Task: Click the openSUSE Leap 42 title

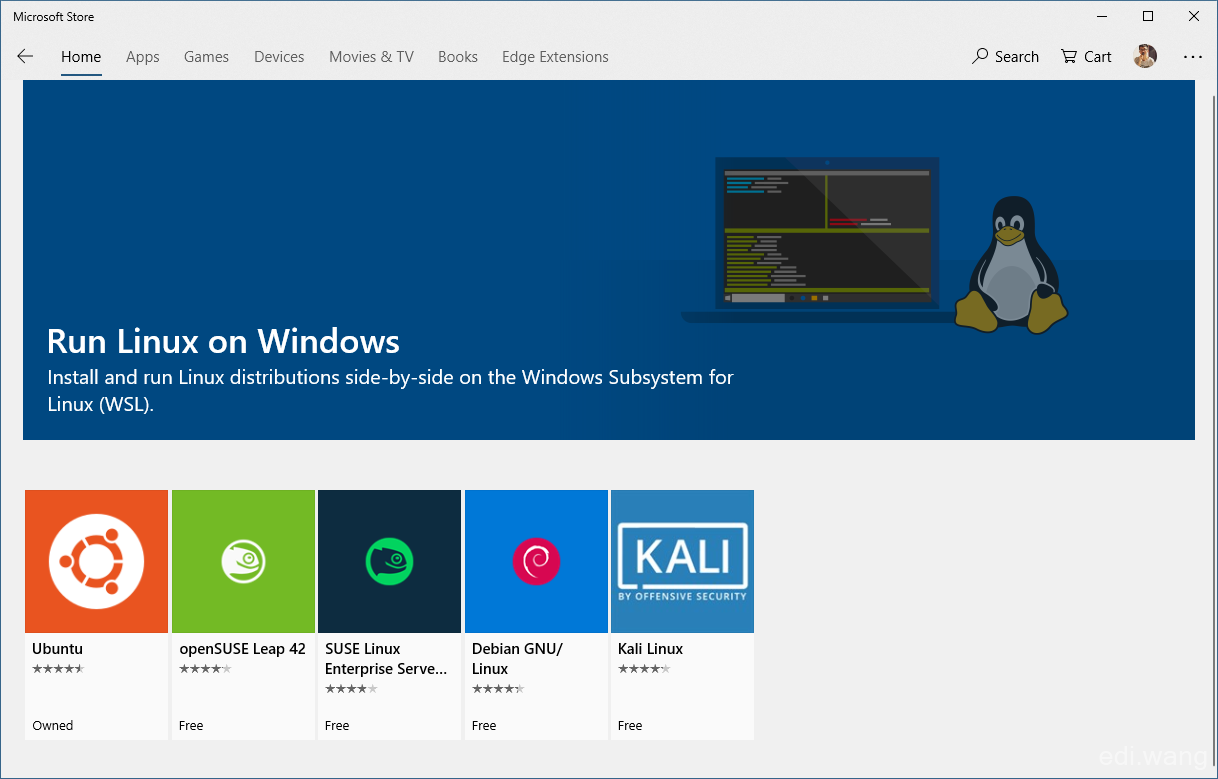Action: 242,649
